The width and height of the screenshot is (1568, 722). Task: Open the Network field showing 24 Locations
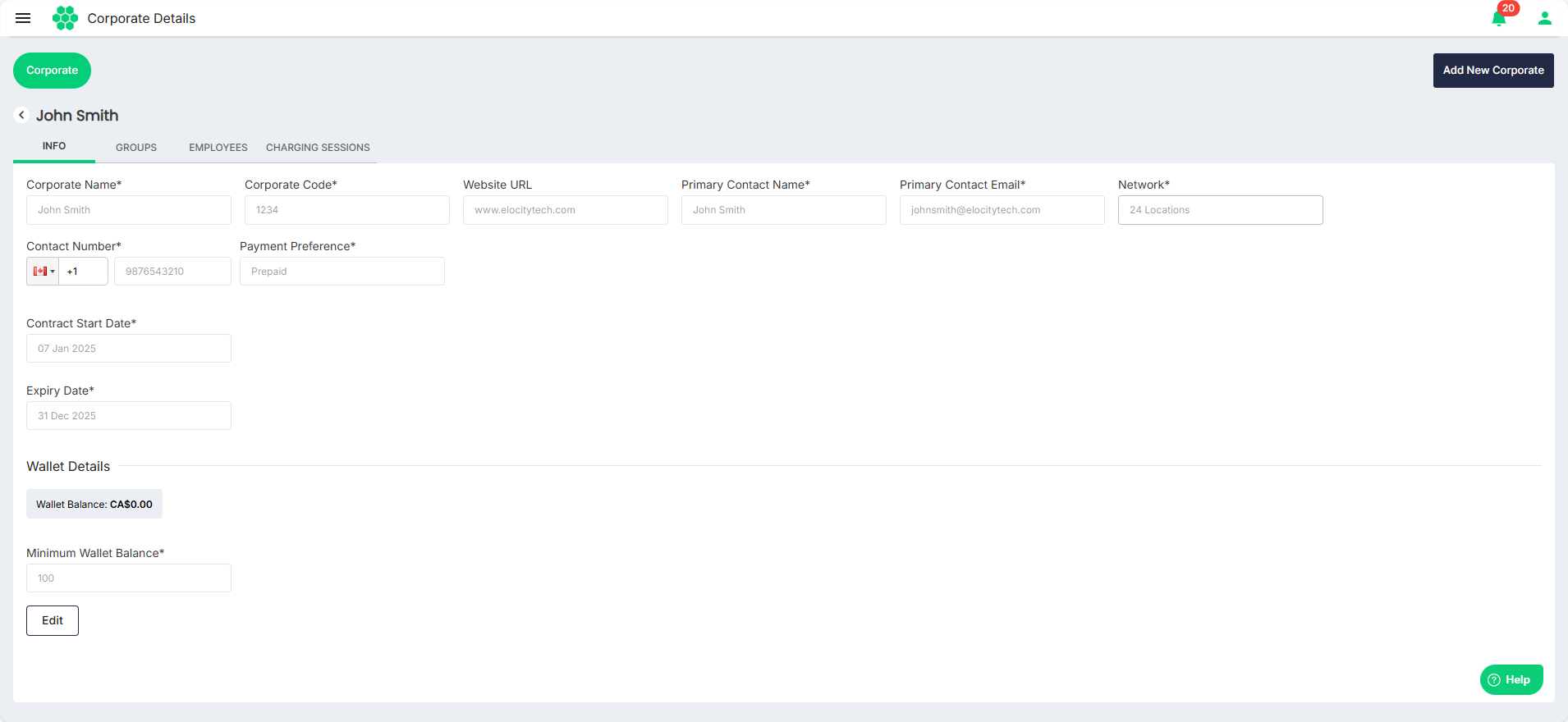1221,210
